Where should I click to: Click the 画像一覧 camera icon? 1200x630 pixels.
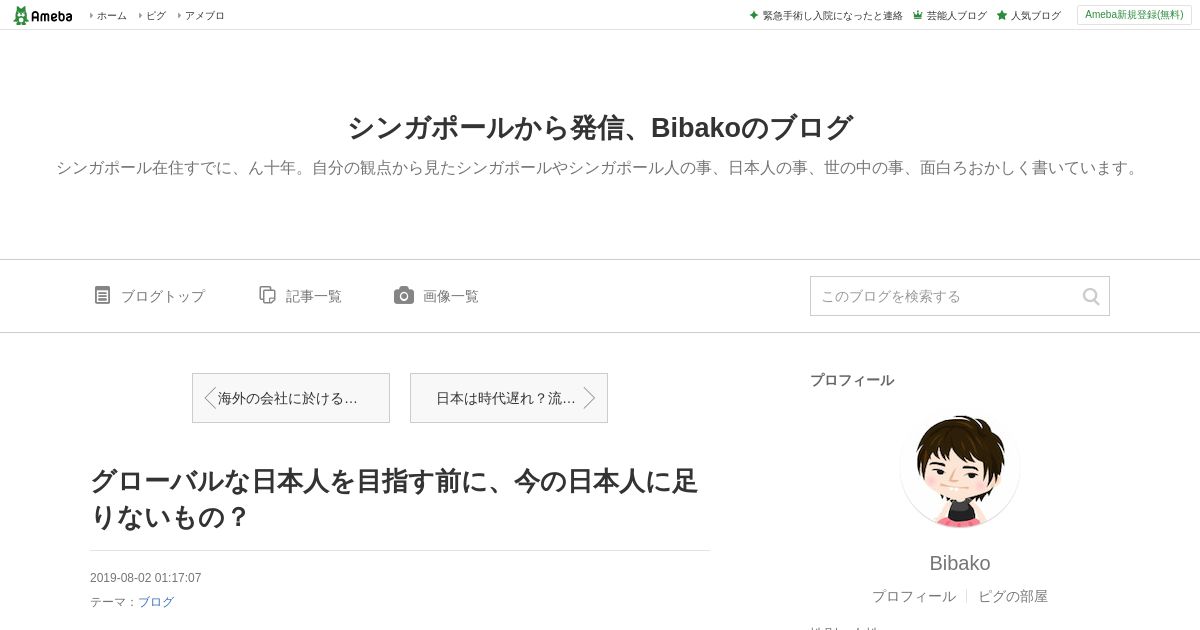[404, 295]
